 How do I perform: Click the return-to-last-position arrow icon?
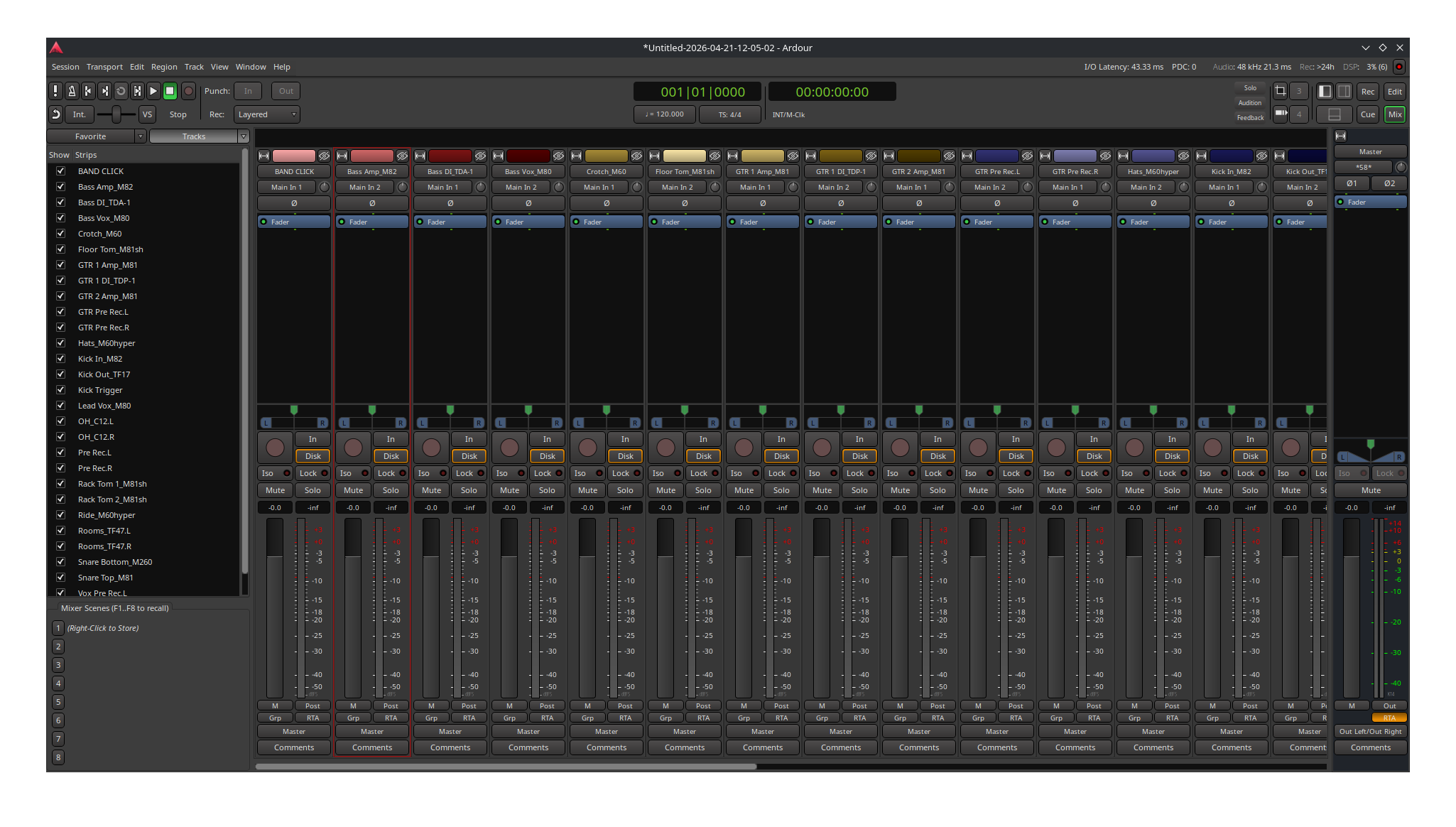pyautogui.click(x=55, y=114)
